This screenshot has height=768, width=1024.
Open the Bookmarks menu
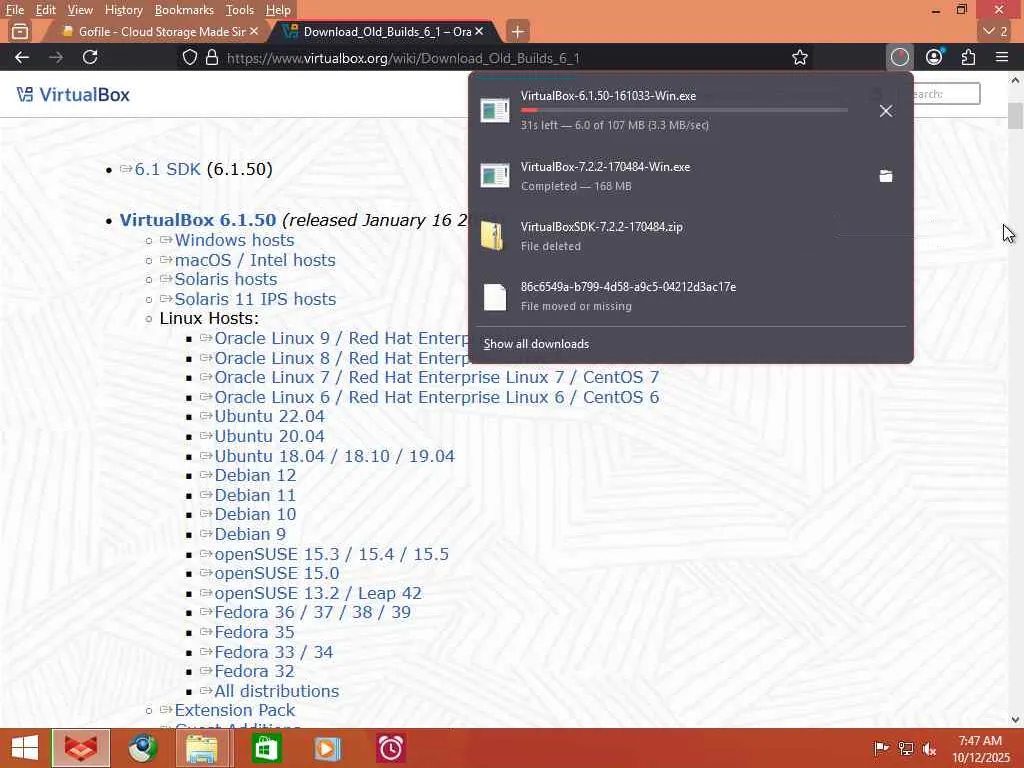coord(184,10)
